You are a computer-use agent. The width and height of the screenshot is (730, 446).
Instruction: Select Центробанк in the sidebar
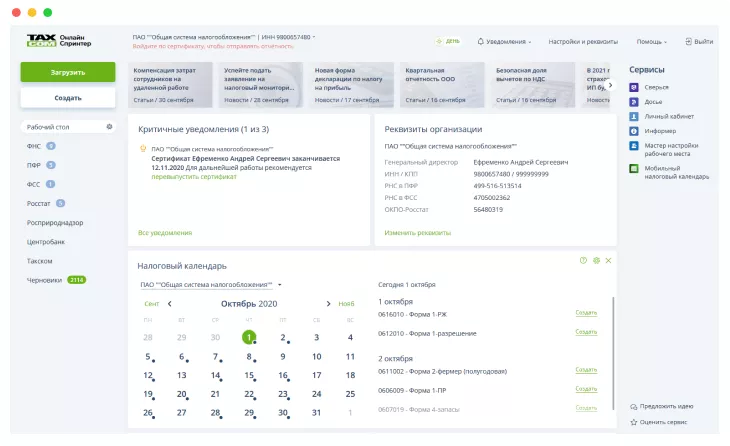tap(46, 242)
